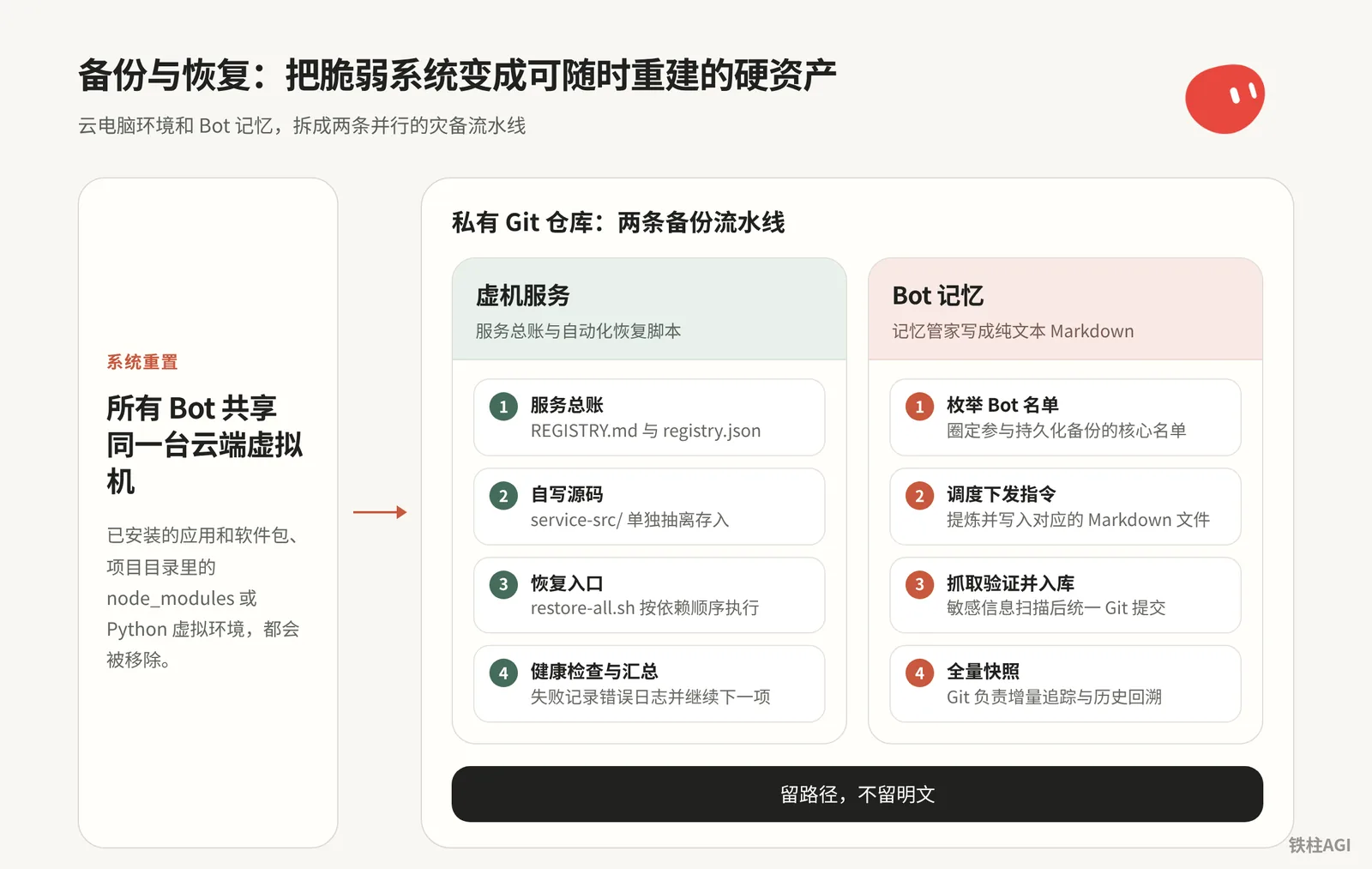This screenshot has height=869, width=1372.
Task: Select the heading 所有 Bot 共享同一台云端虚拟机
Action: coord(205,444)
